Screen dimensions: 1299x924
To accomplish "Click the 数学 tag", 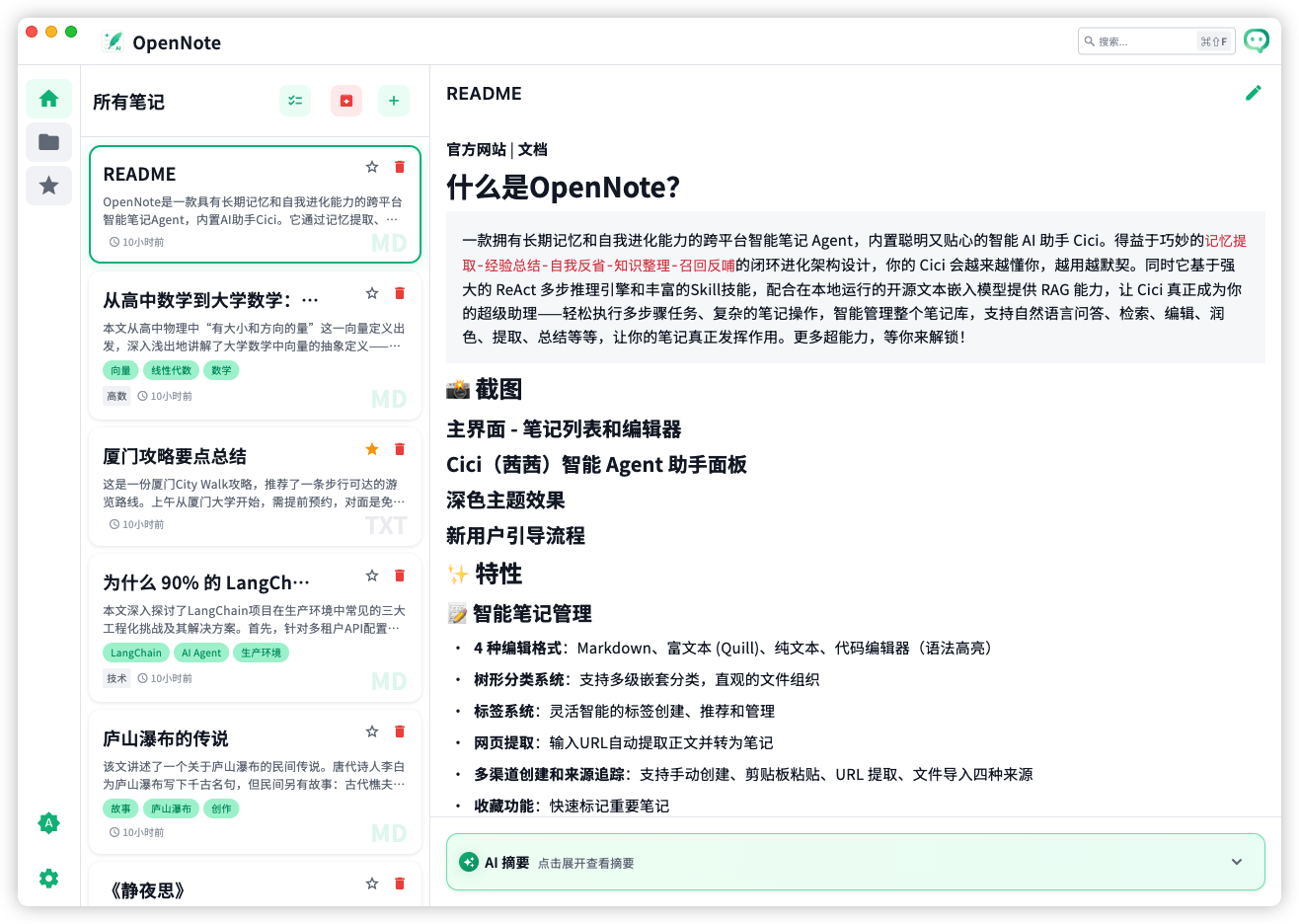I will pyautogui.click(x=221, y=370).
